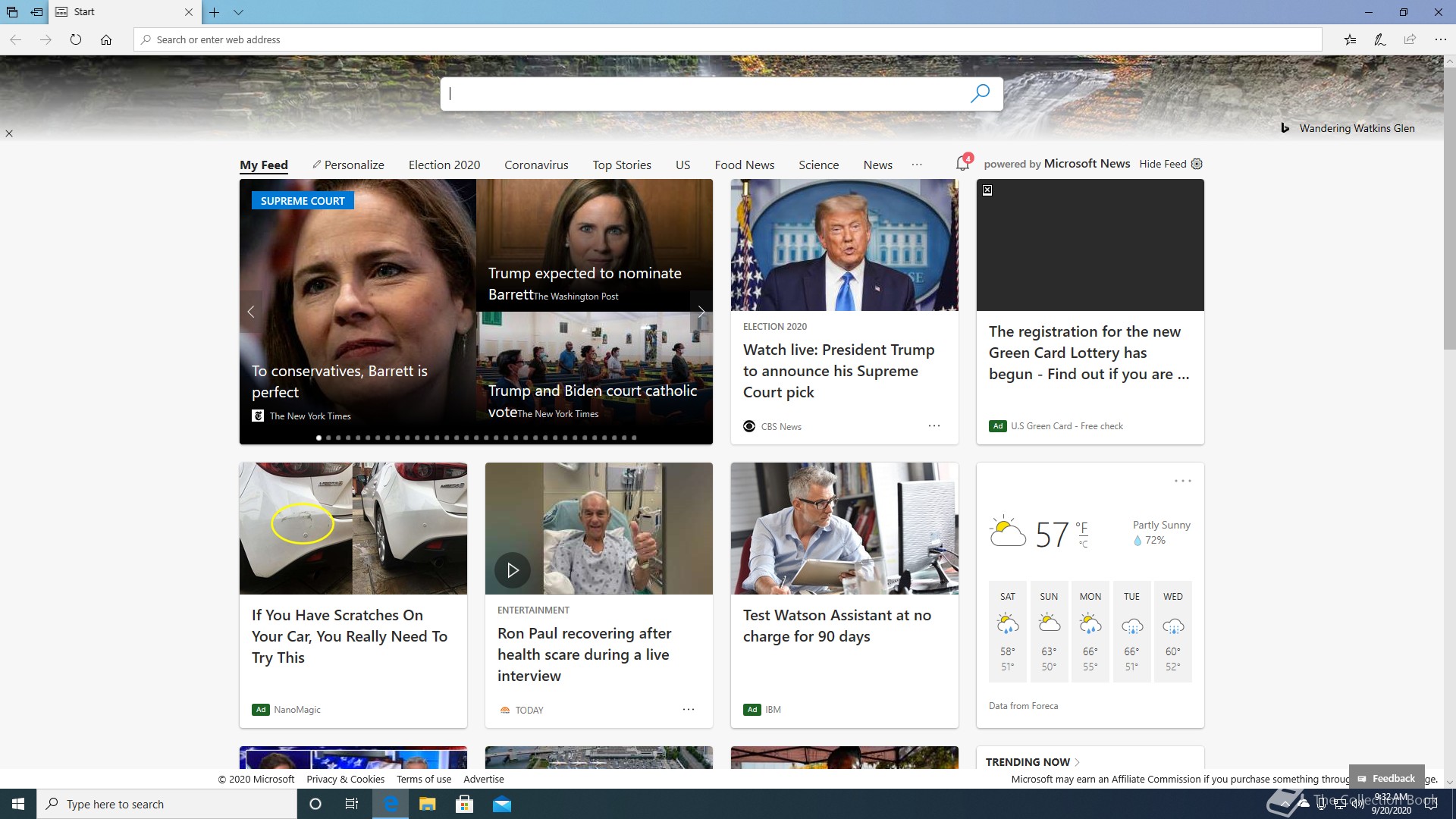
Task: Open feed settings gear icon
Action: pyautogui.click(x=1197, y=164)
